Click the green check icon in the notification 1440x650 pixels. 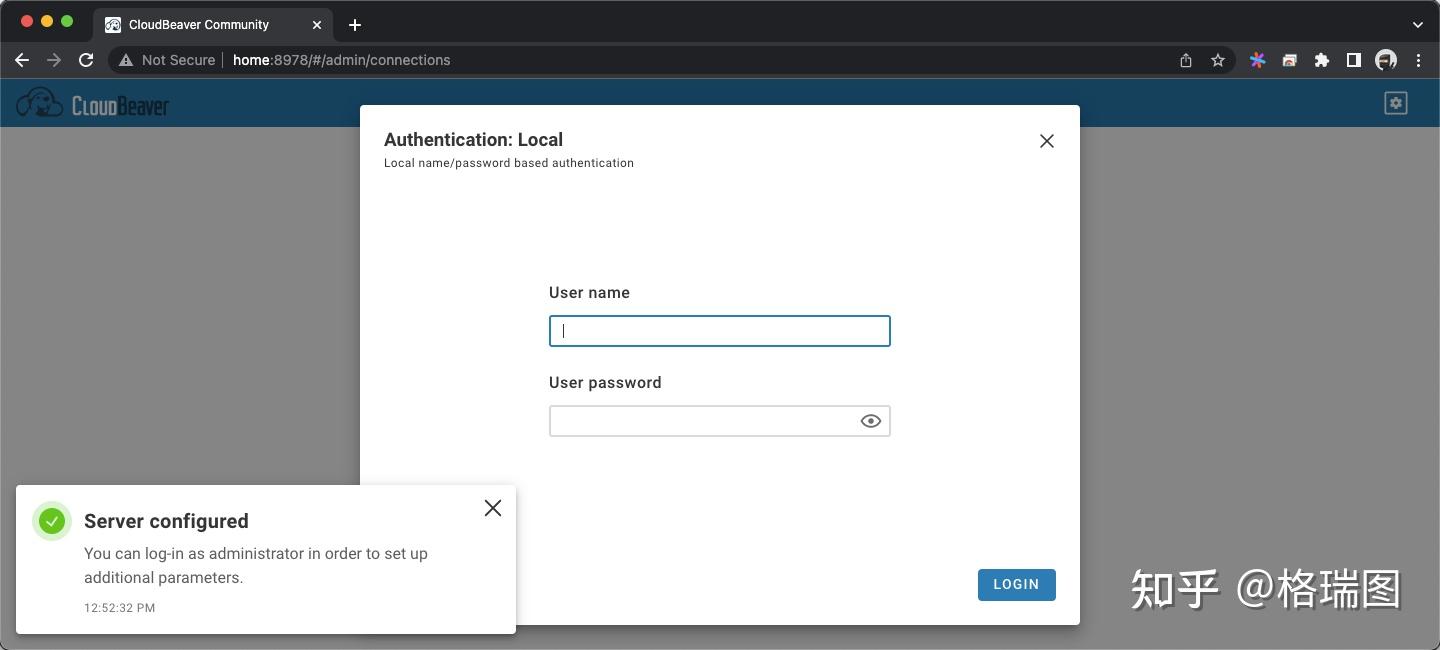[52, 521]
